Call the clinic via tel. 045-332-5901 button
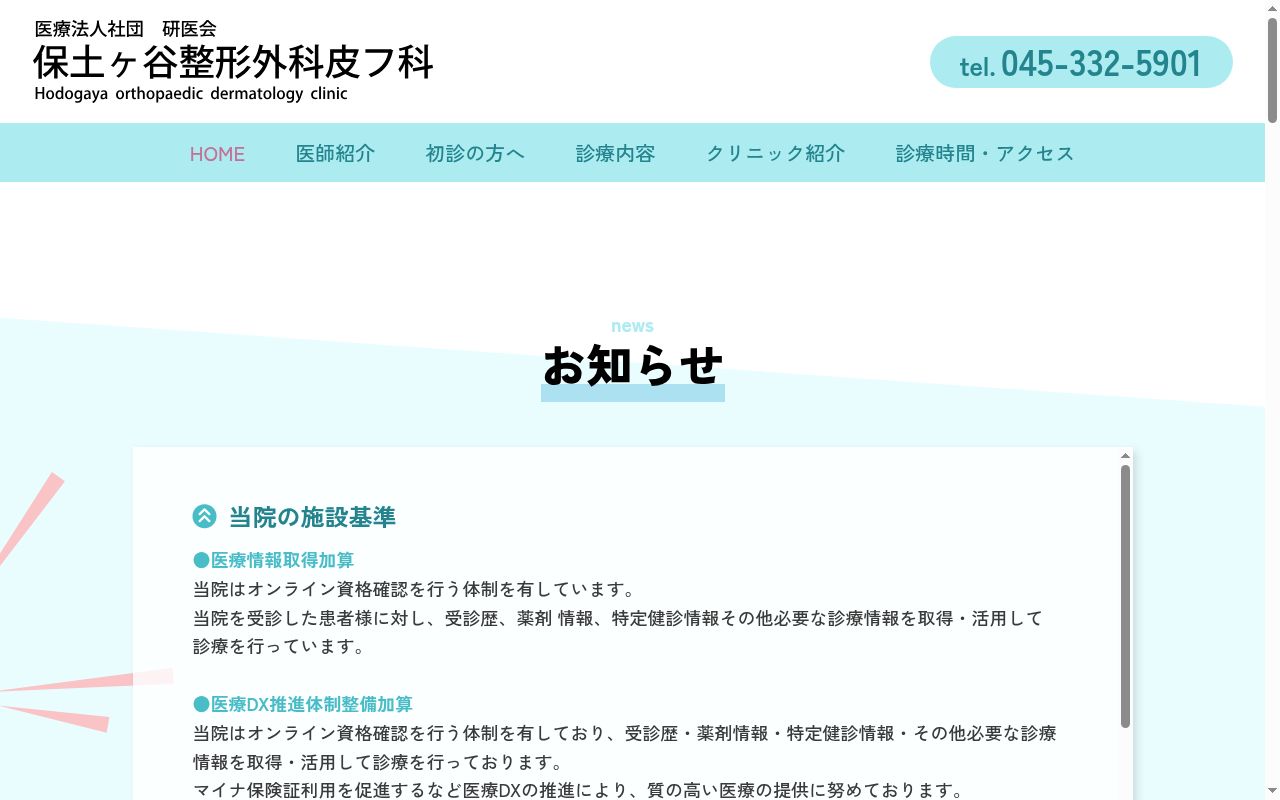Image resolution: width=1280 pixels, height=800 pixels. pos(1081,62)
